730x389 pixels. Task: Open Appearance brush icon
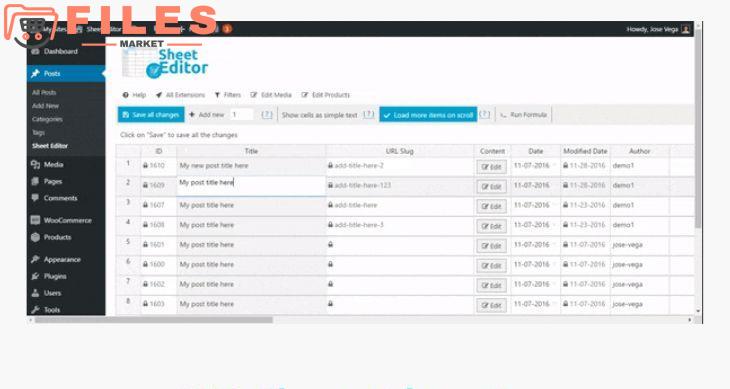coord(35,259)
